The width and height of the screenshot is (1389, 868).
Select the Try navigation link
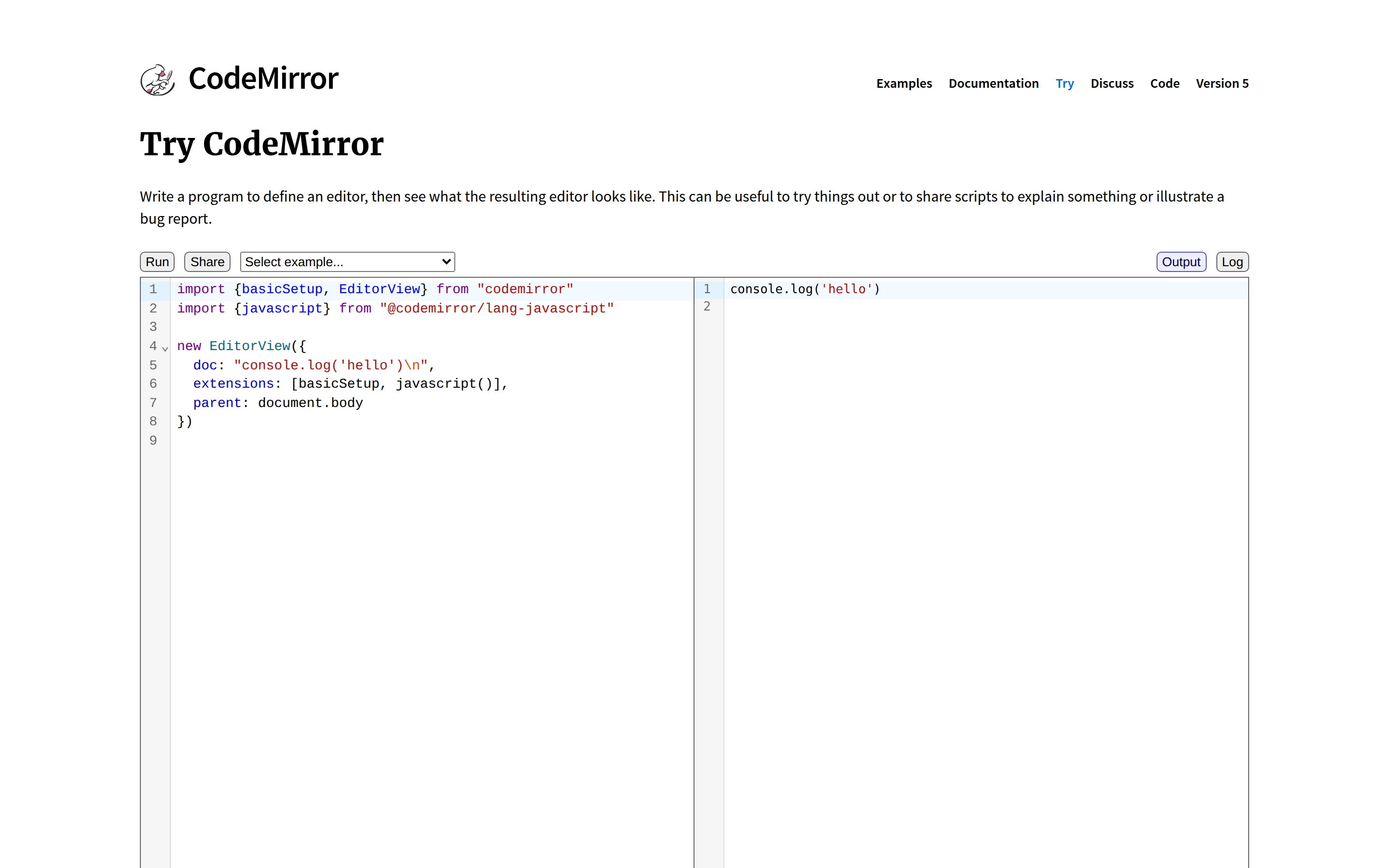pyautogui.click(x=1064, y=83)
